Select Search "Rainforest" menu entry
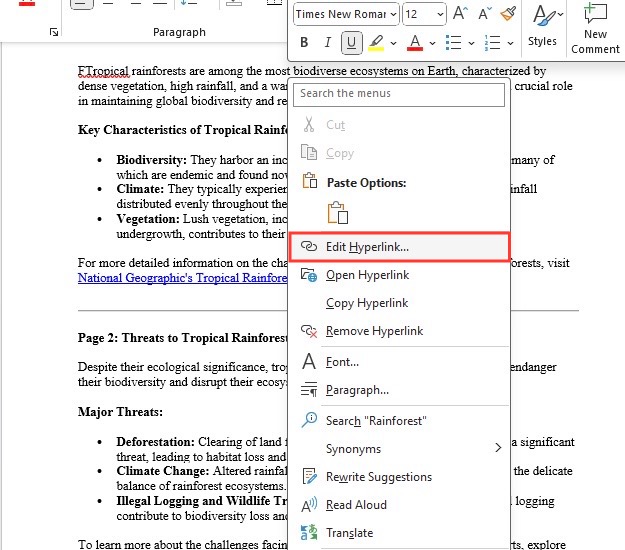The image size is (625, 550). [x=399, y=420]
